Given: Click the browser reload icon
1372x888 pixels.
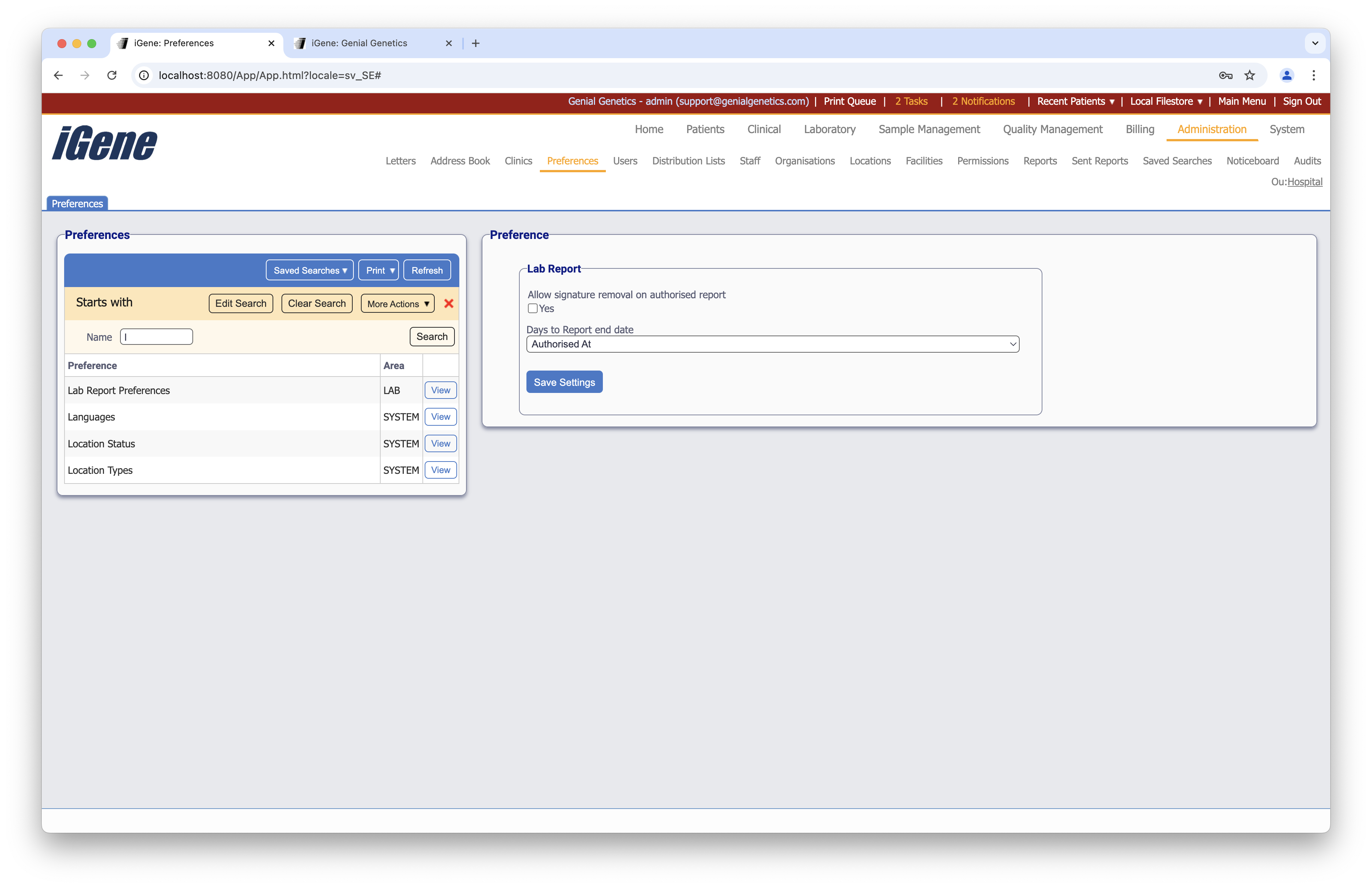Looking at the screenshot, I should (x=112, y=75).
